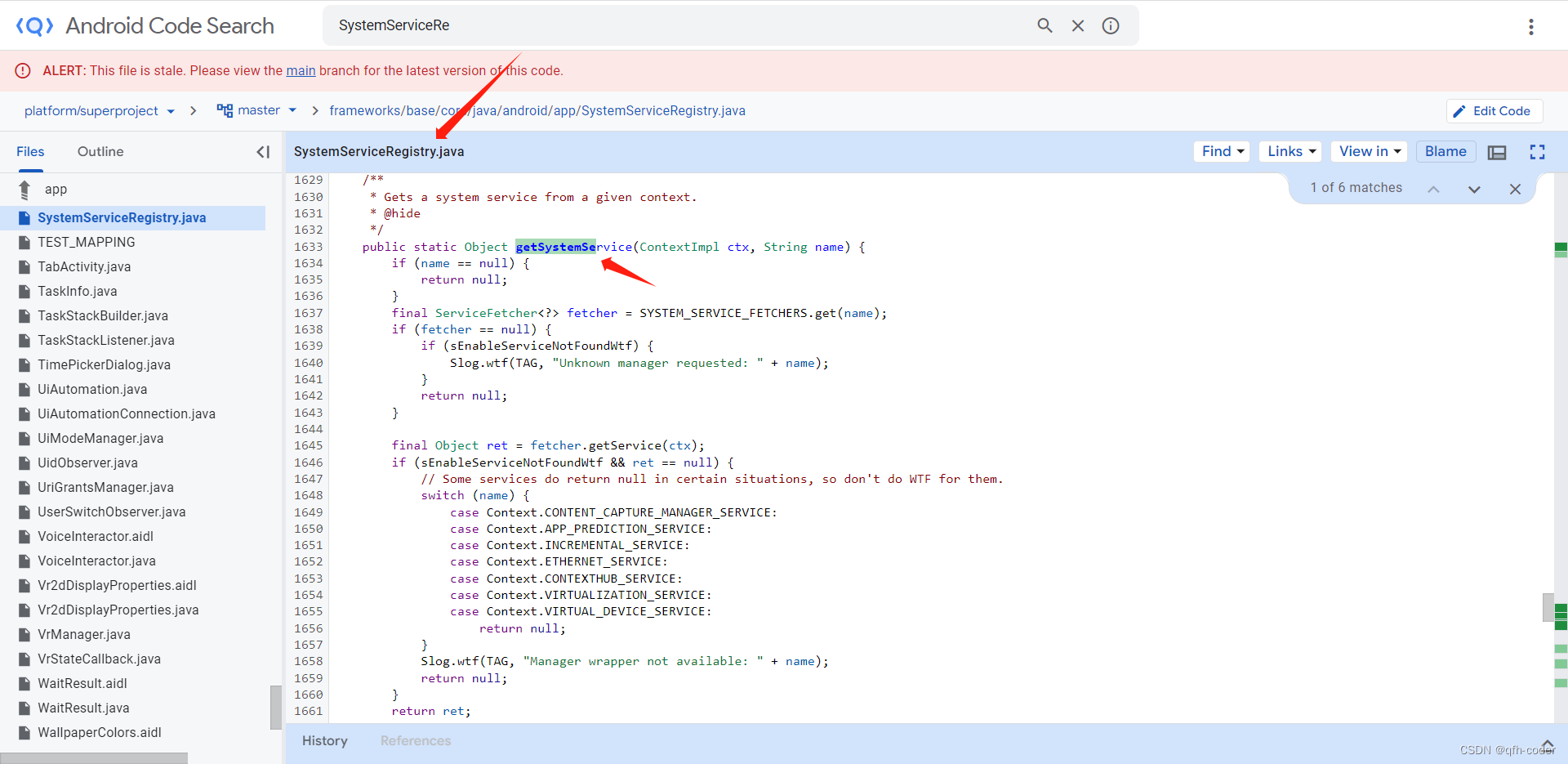
Task: Select SystemServiceRegistry.java in file list
Action: [122, 218]
